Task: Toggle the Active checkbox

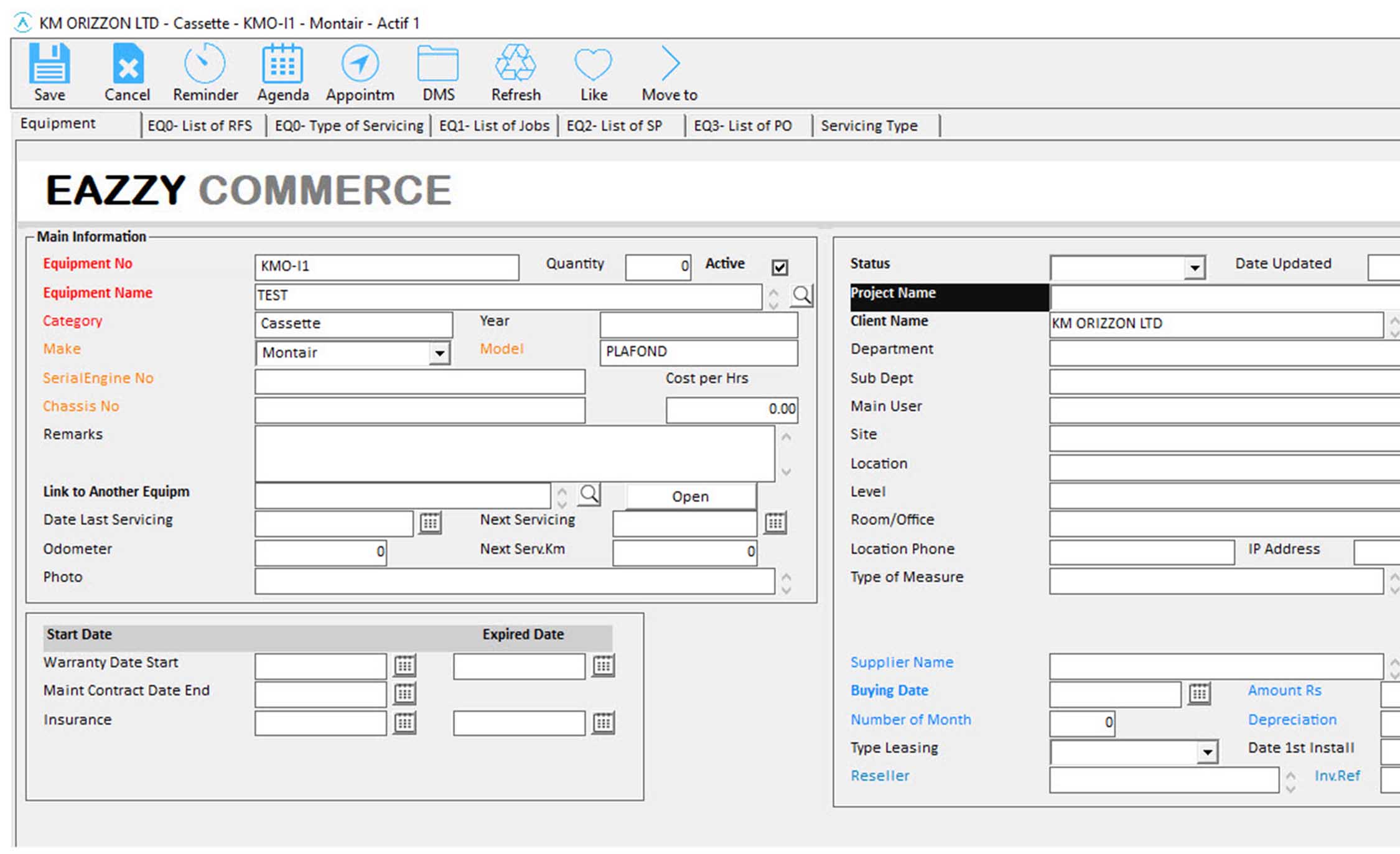Action: tap(780, 267)
